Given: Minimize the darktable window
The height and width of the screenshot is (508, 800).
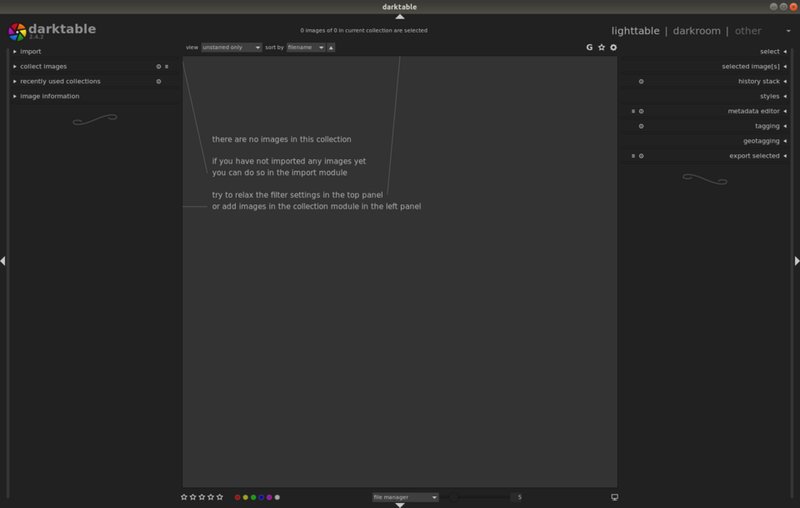Looking at the screenshot, I should pos(773,7).
